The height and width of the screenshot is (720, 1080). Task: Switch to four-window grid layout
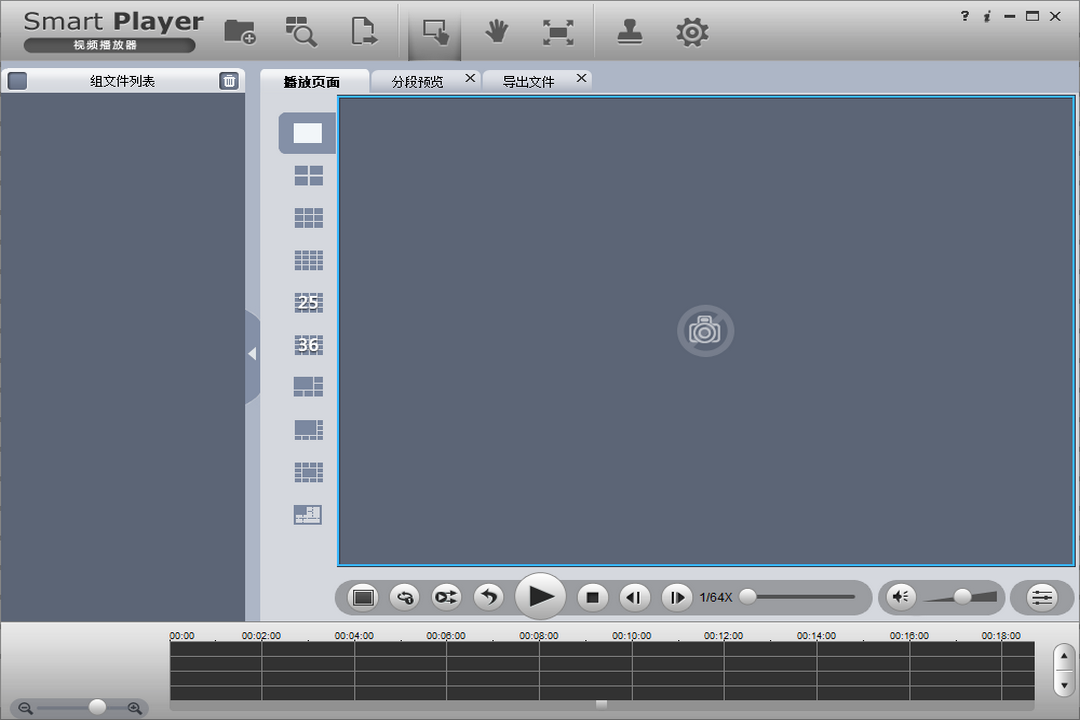pyautogui.click(x=308, y=176)
